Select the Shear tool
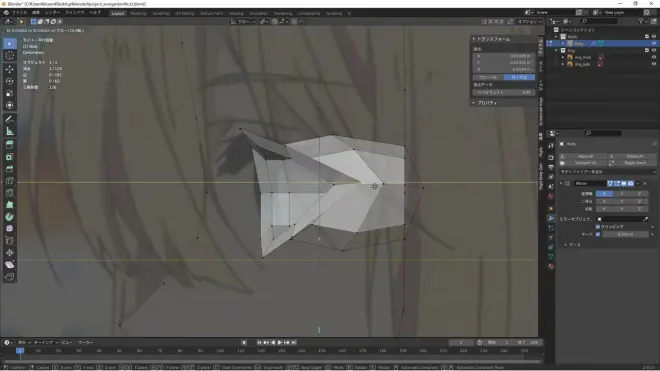 click(x=10, y=265)
